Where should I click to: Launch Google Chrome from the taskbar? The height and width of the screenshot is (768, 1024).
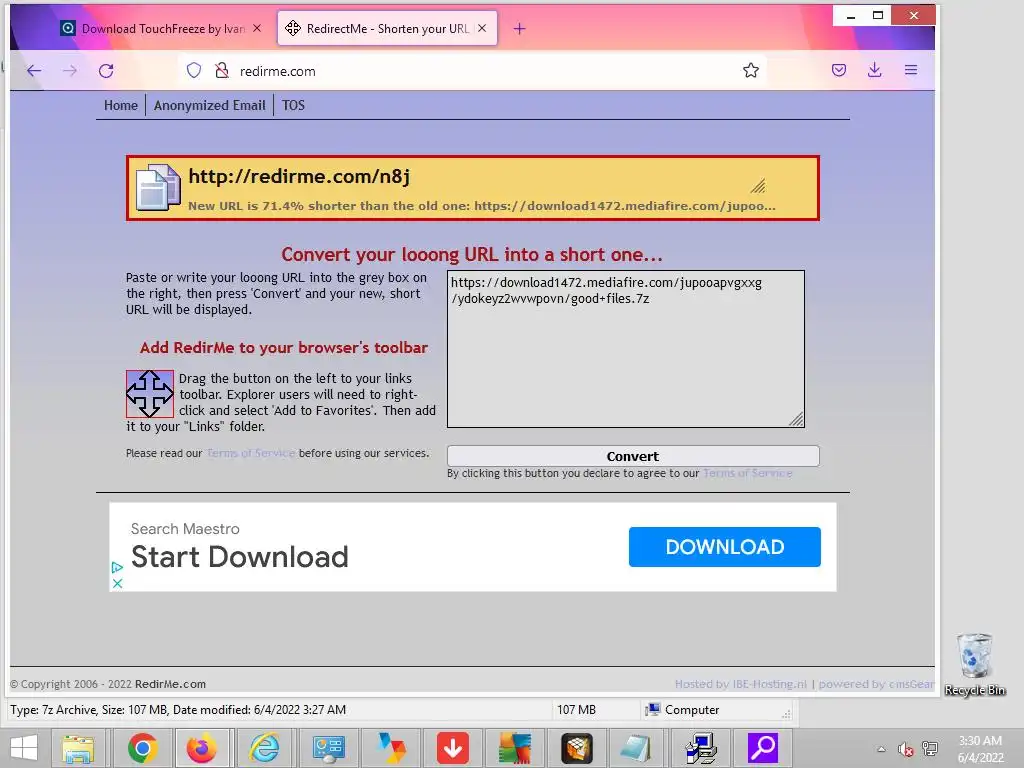tap(142, 748)
